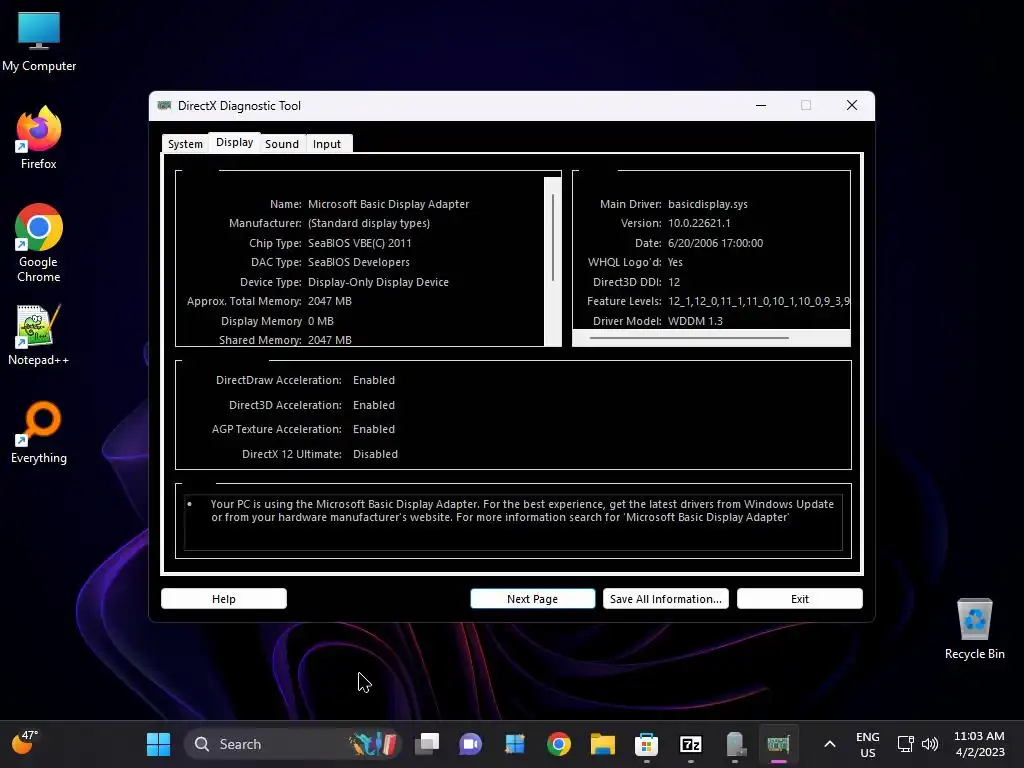Switch to the Sound tab
This screenshot has height=768, width=1024.
(282, 144)
